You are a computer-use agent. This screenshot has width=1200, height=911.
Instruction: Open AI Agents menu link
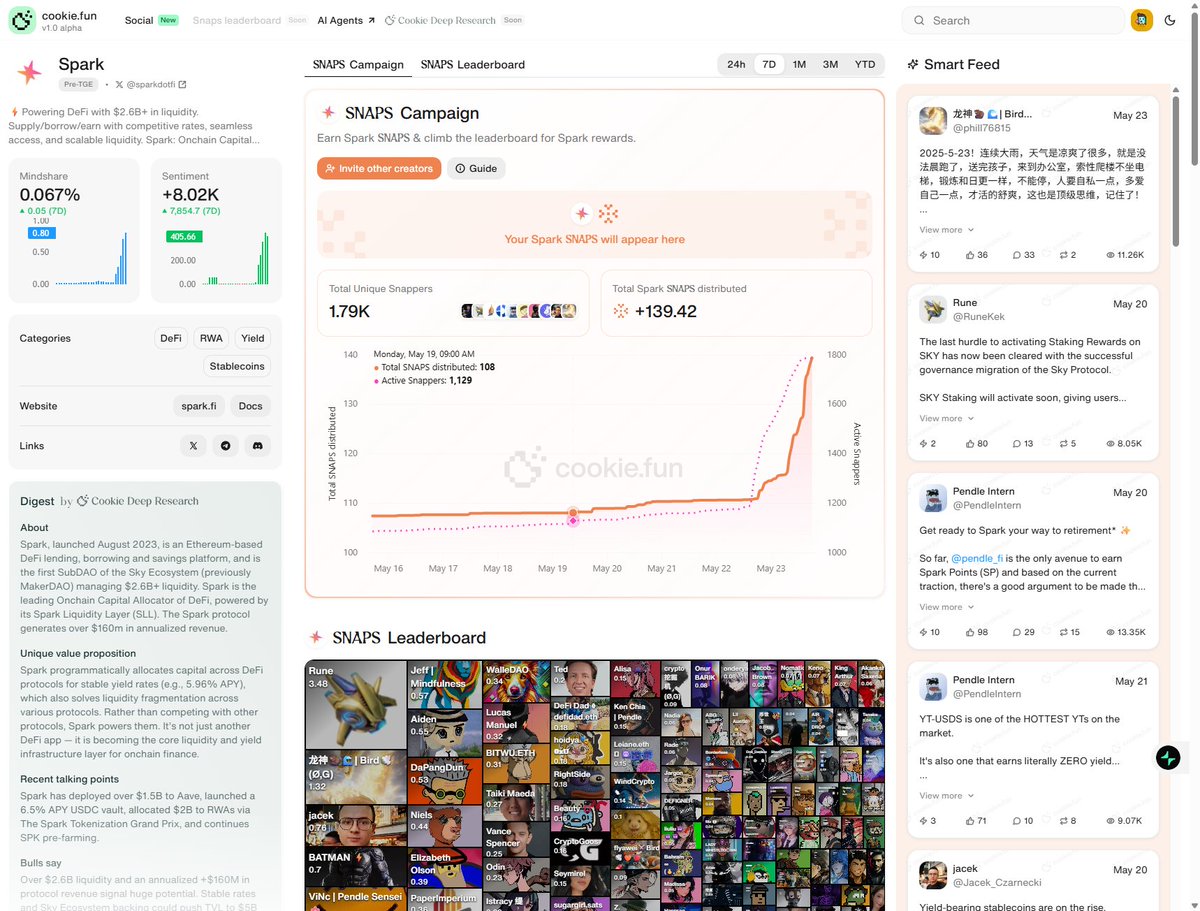click(346, 20)
